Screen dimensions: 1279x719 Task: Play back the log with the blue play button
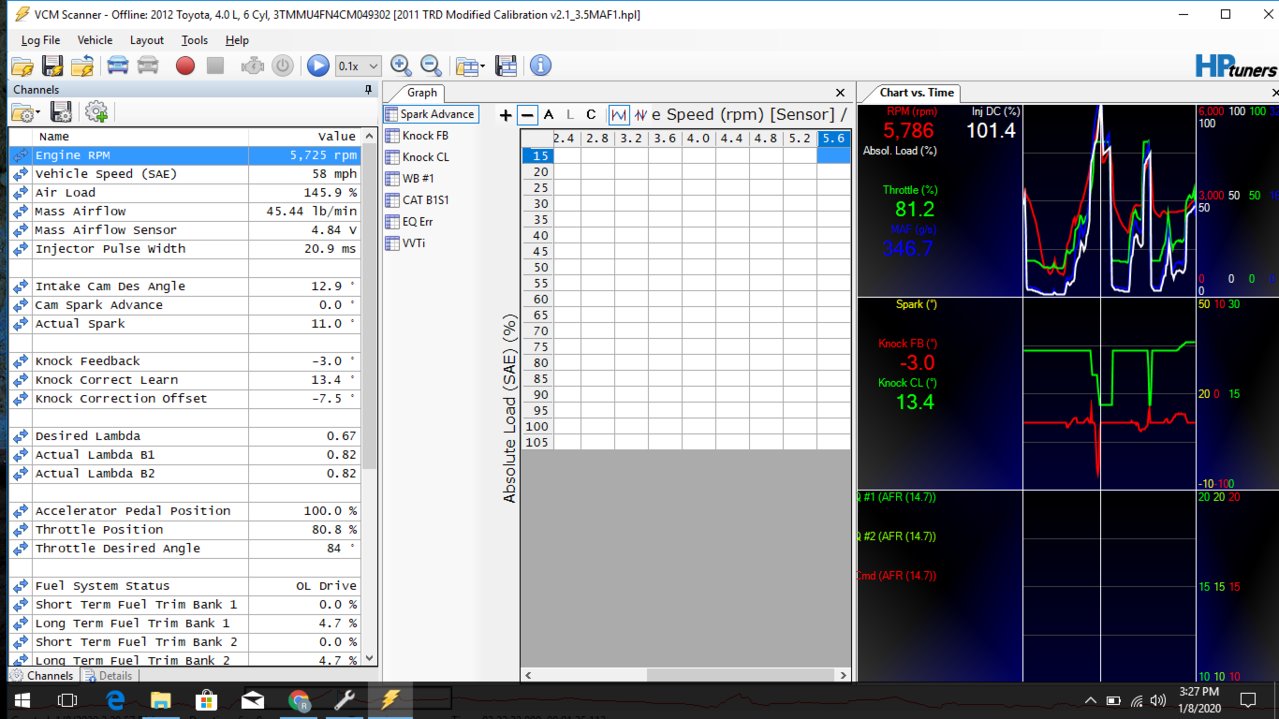(318, 66)
